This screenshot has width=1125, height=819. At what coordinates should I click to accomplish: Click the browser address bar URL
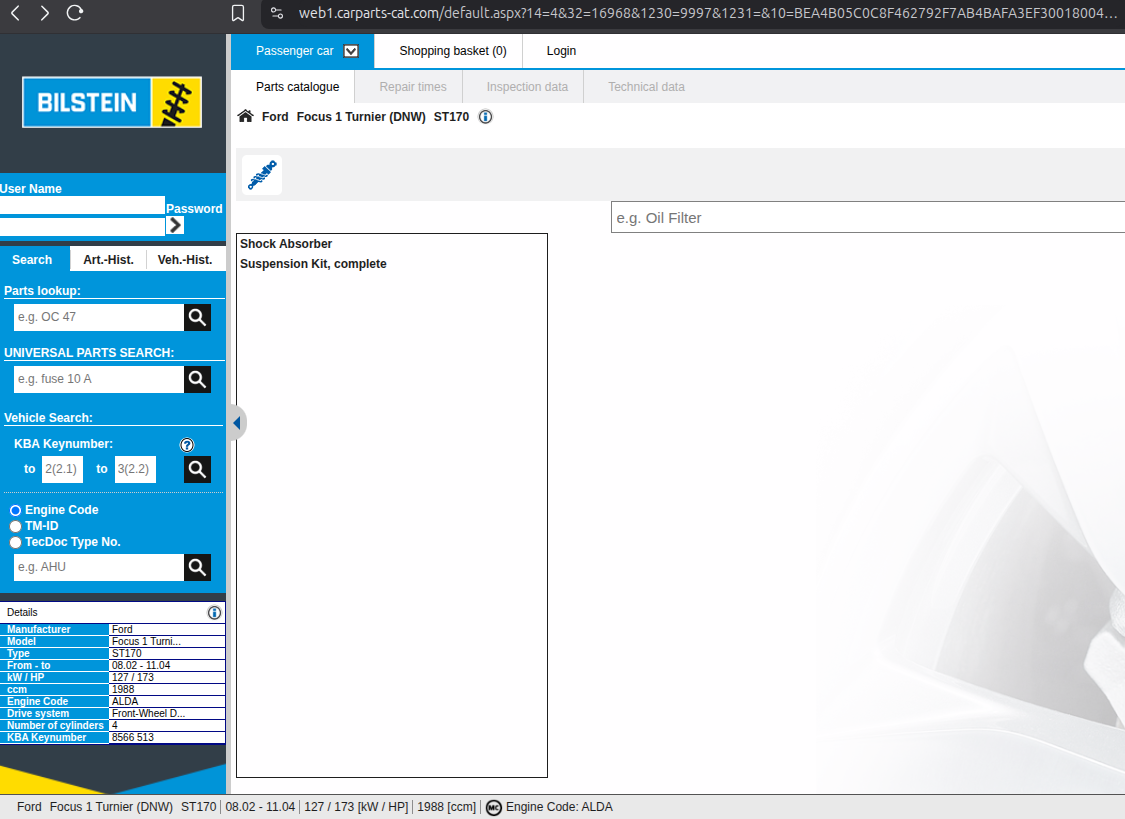pyautogui.click(x=707, y=13)
